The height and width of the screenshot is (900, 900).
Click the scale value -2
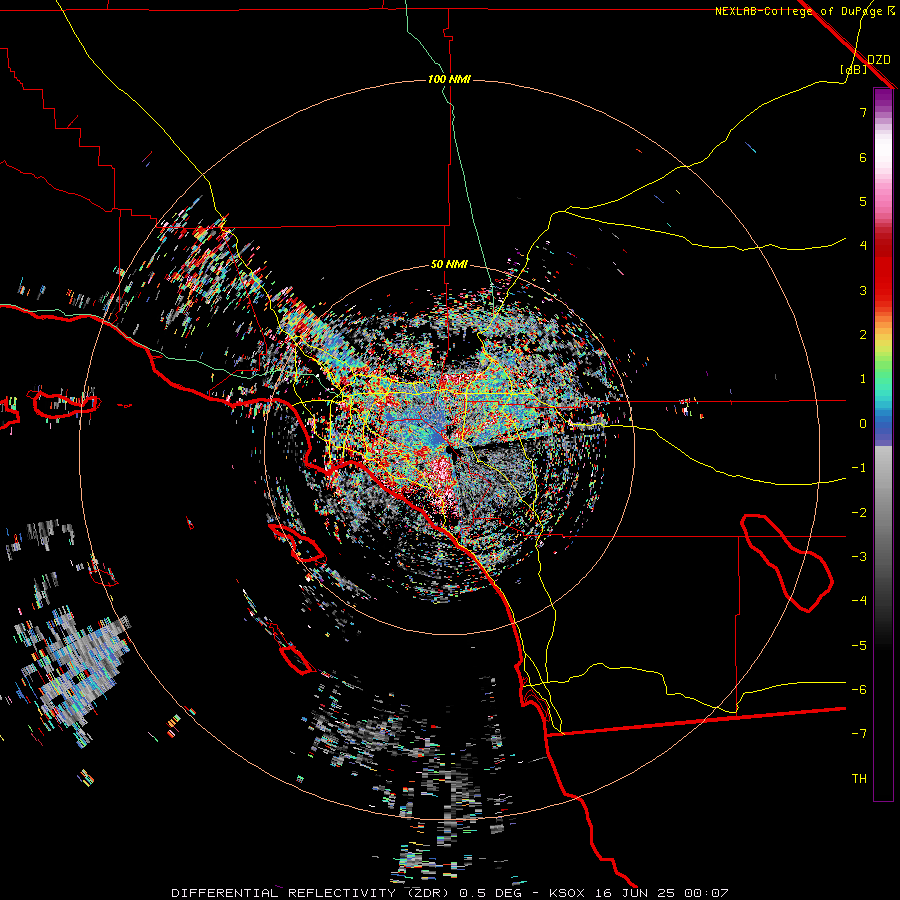859,513
